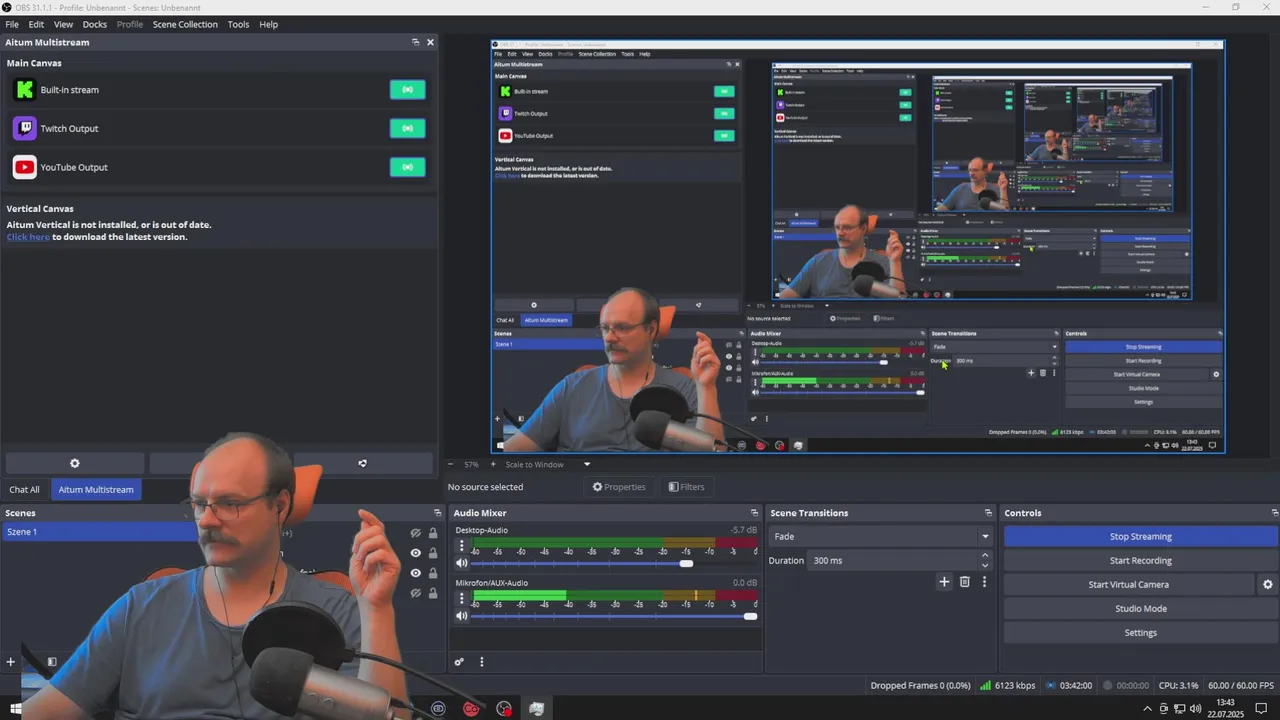Follow 'Click here' Aitum Vertical download link
Image resolution: width=1280 pixels, height=720 pixels.
coord(28,237)
